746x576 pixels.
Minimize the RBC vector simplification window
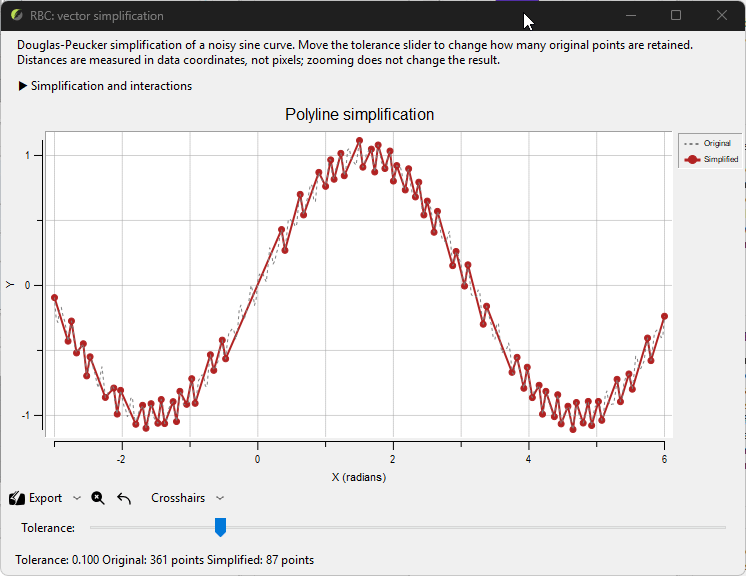coord(631,15)
